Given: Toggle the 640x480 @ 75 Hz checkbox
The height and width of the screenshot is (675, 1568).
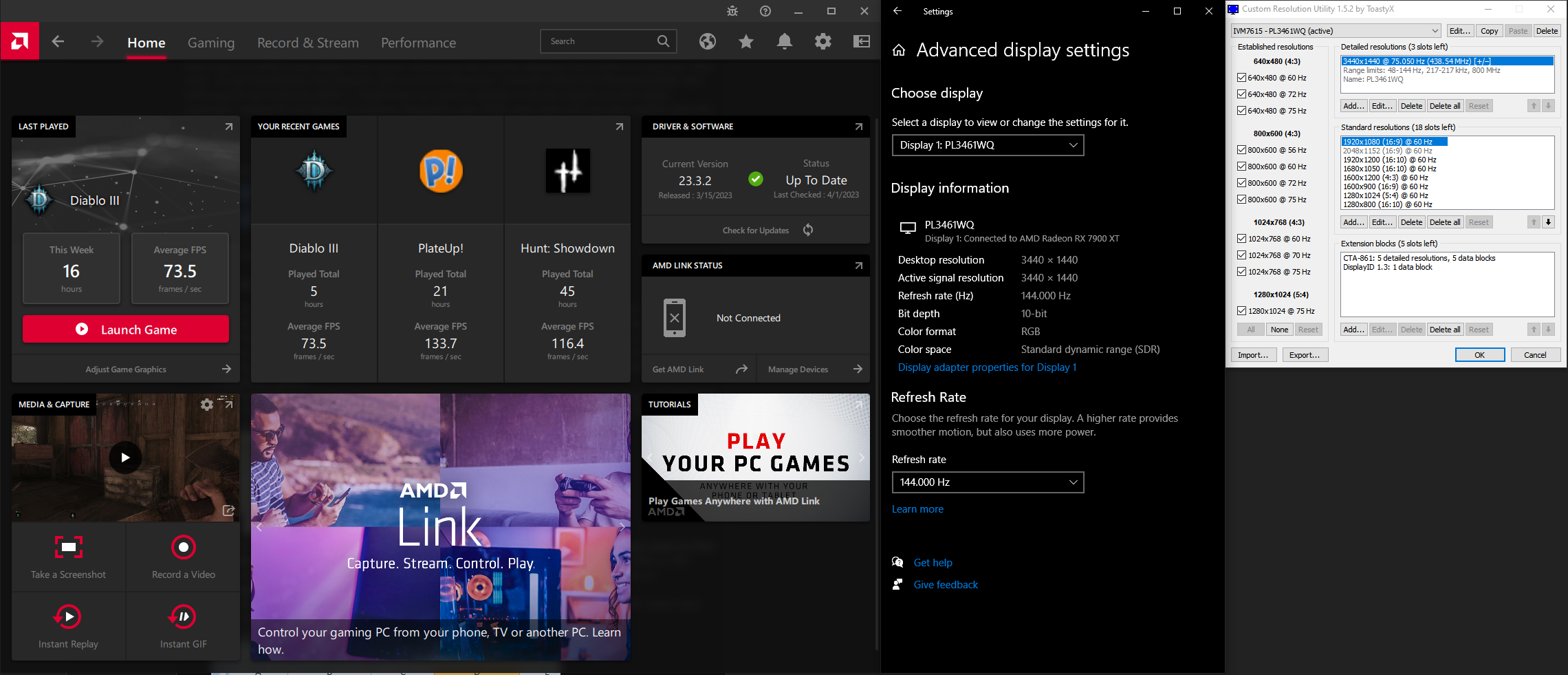Looking at the screenshot, I should 1241,111.
